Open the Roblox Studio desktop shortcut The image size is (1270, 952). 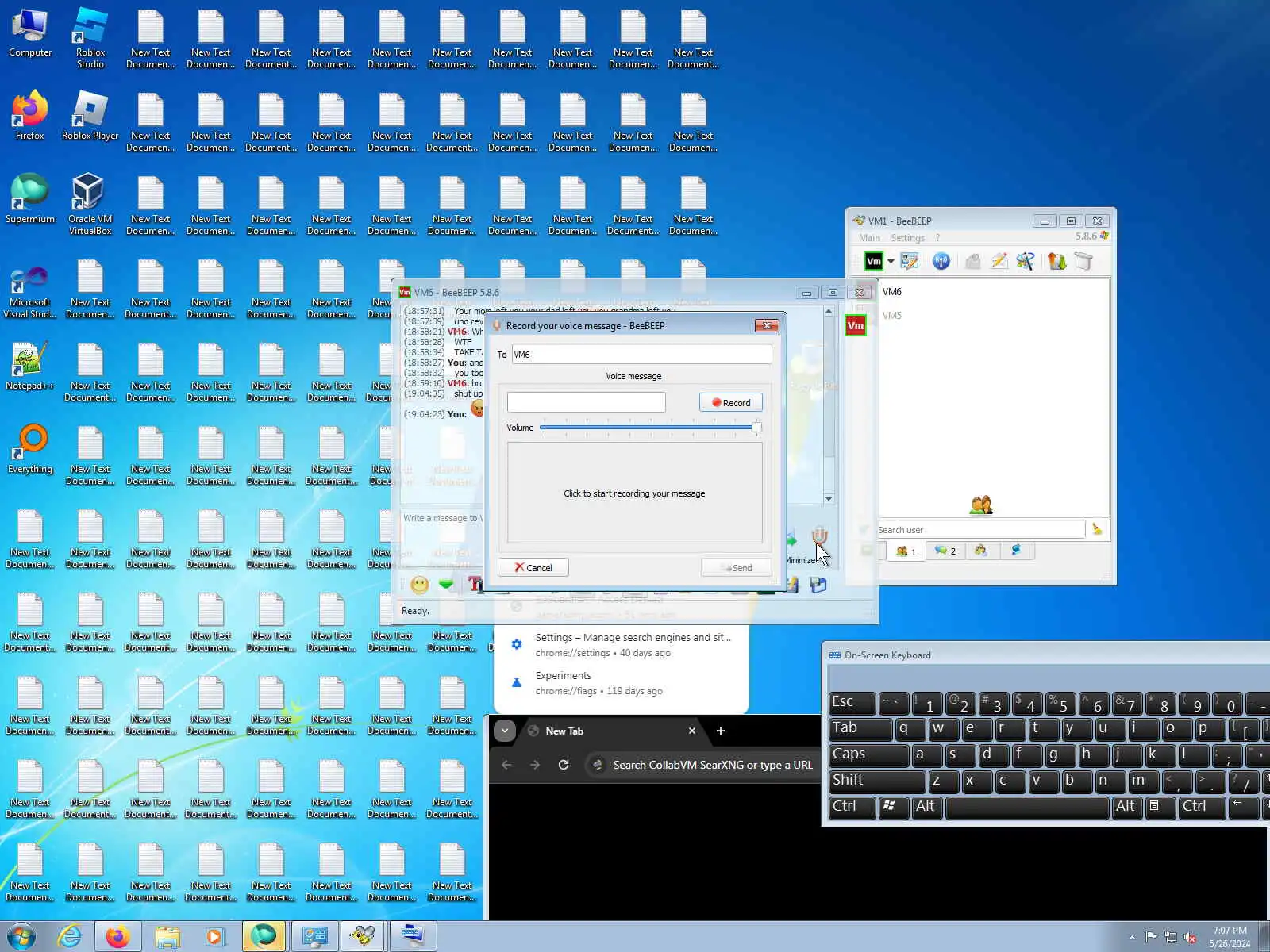point(90,40)
